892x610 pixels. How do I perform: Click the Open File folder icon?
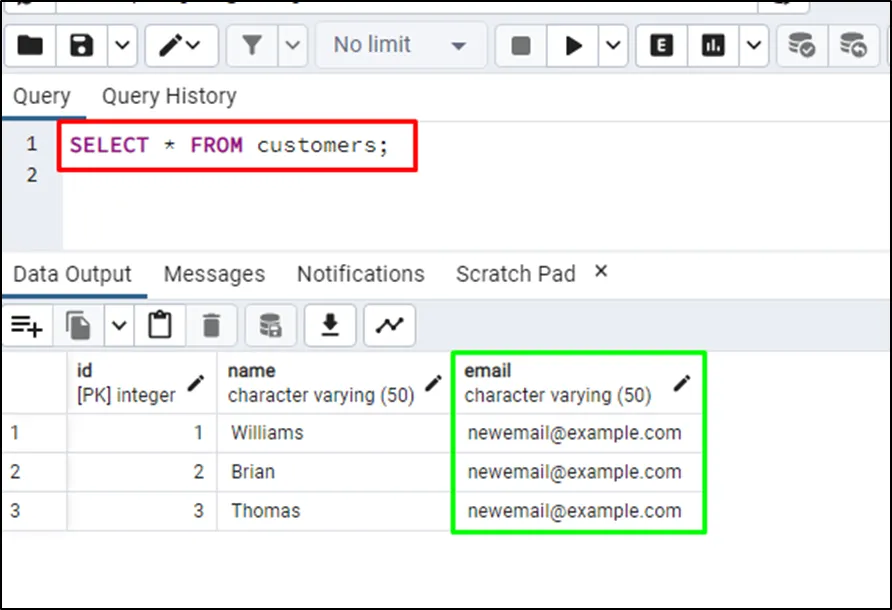pos(31,46)
